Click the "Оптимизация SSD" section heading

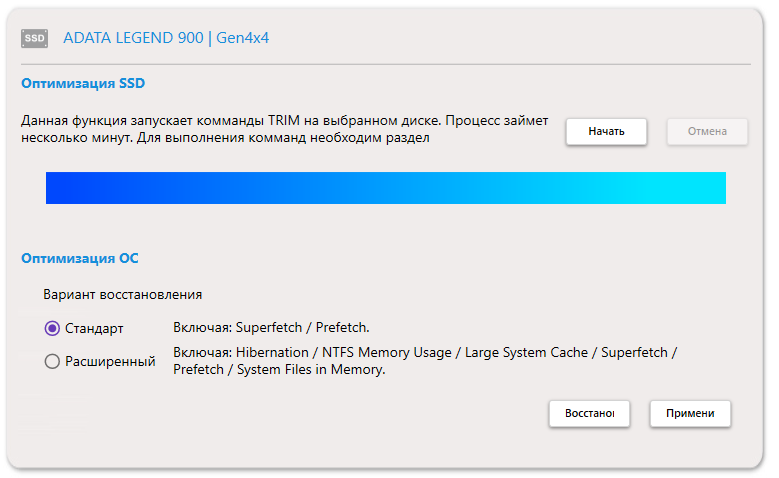pos(82,83)
